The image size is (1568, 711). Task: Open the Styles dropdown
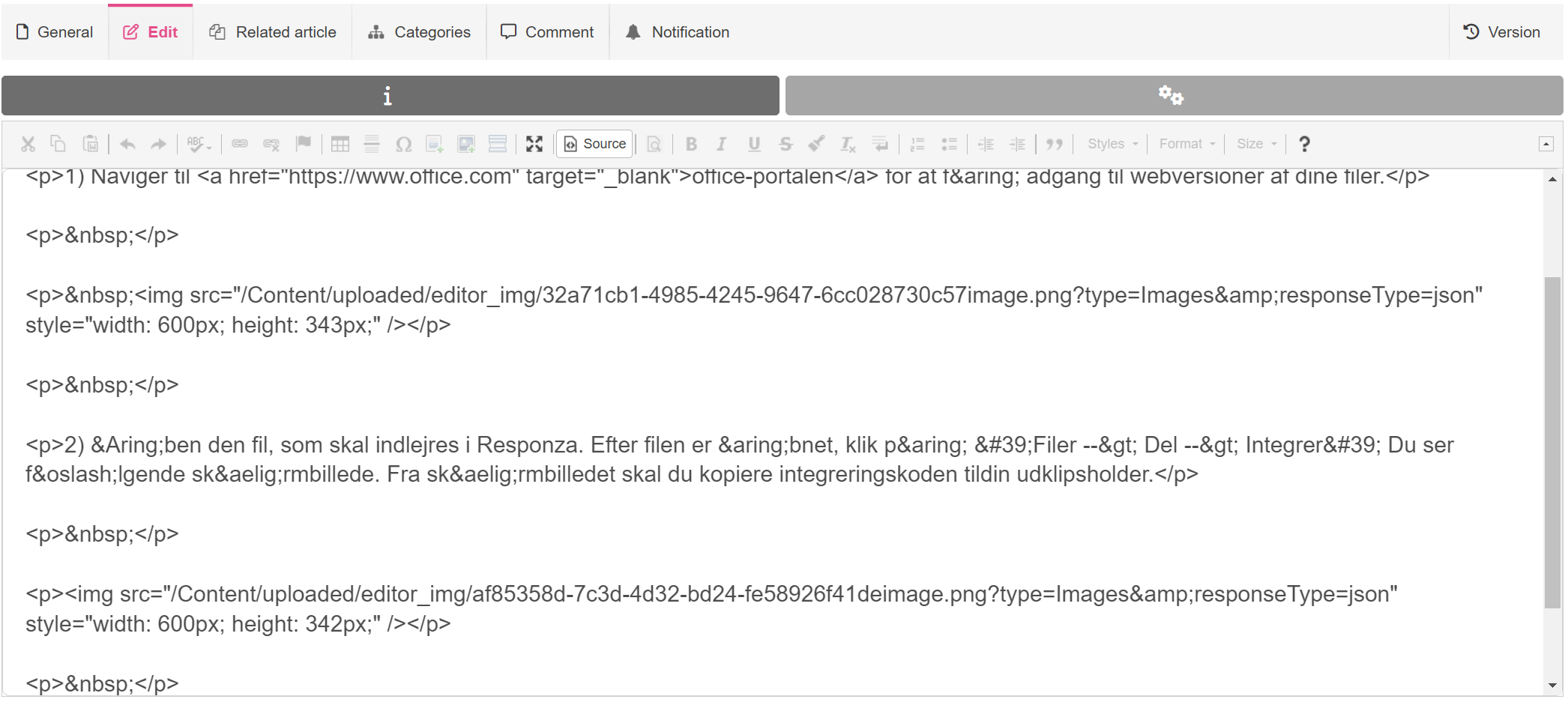pos(1112,144)
